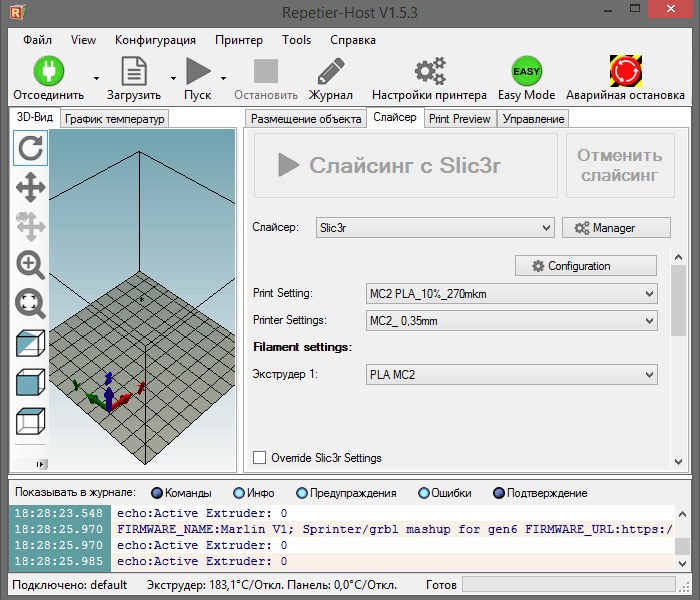This screenshot has width=700, height=600.
Task: Trigger Аварийная остановка emergency icon
Action: tap(625, 71)
